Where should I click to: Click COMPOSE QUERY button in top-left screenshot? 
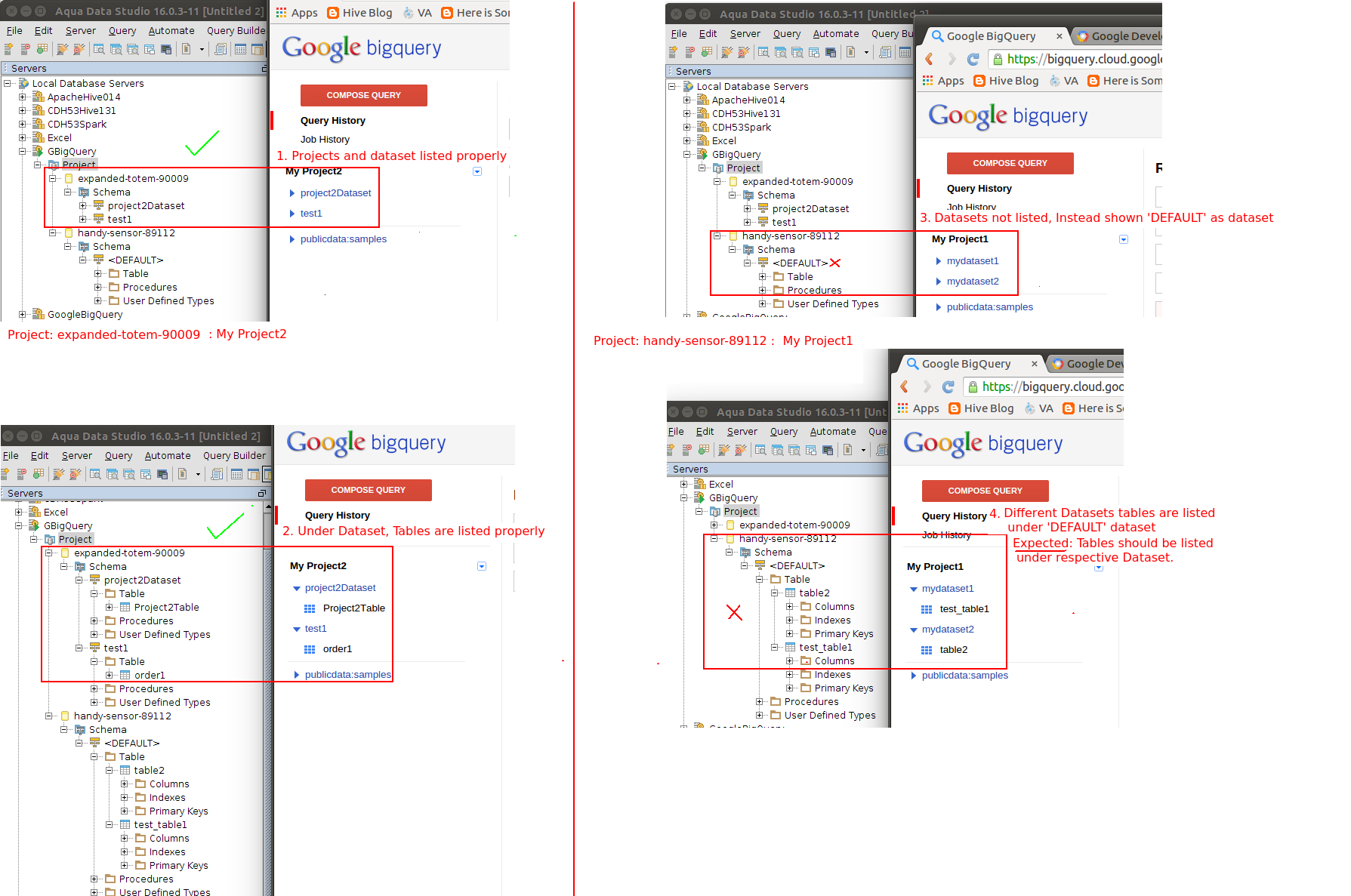click(364, 95)
